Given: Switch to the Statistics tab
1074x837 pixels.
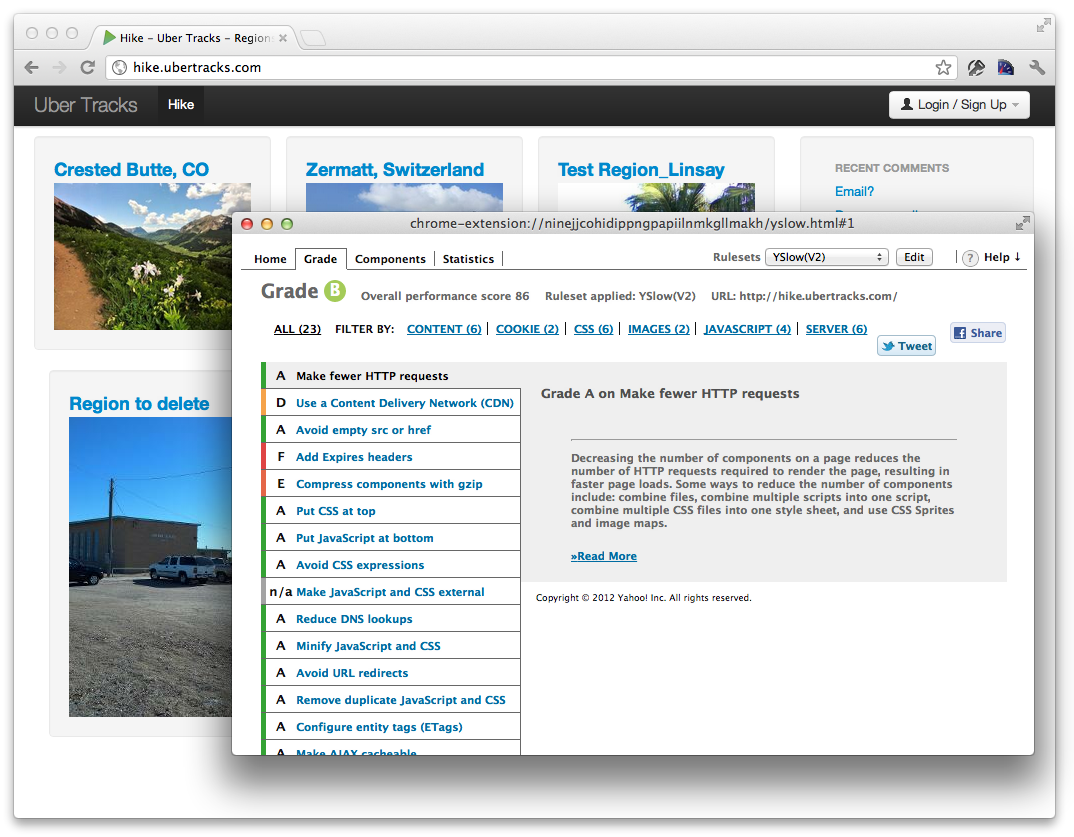Looking at the screenshot, I should 468,259.
